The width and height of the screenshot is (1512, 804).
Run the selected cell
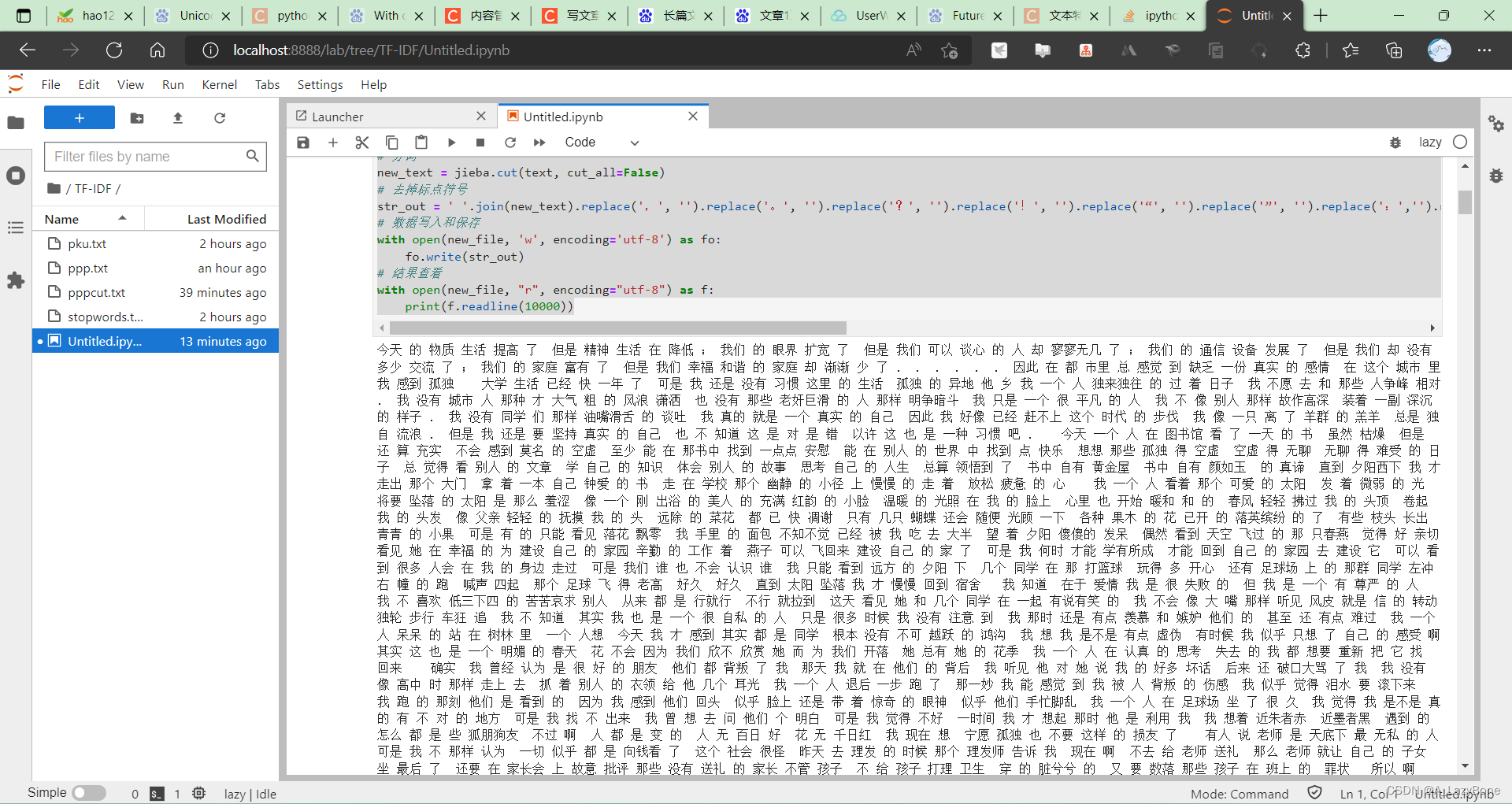(x=451, y=143)
